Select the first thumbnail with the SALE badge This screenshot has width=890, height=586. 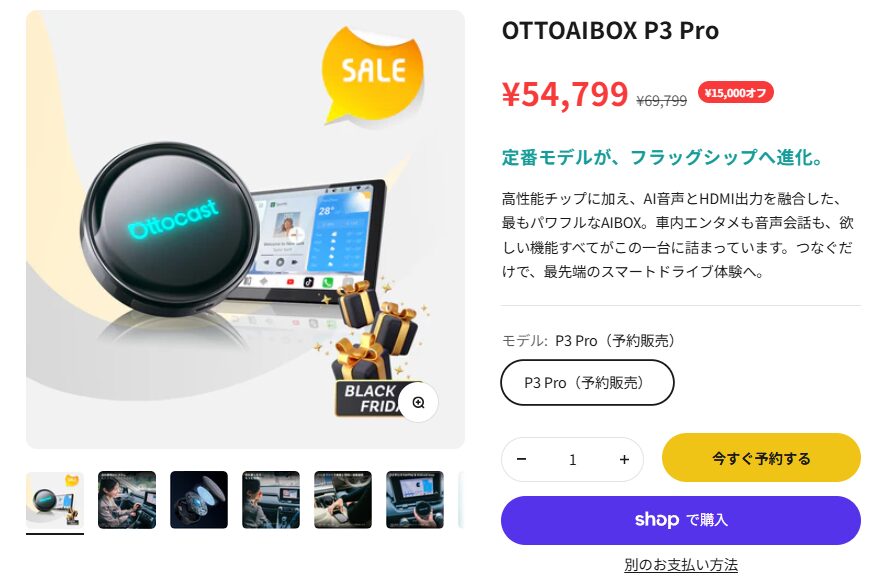click(55, 500)
